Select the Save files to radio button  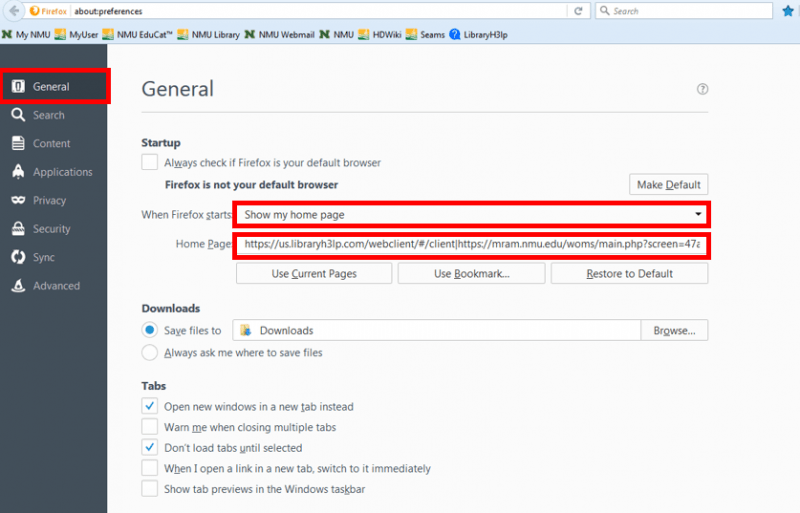click(x=149, y=330)
